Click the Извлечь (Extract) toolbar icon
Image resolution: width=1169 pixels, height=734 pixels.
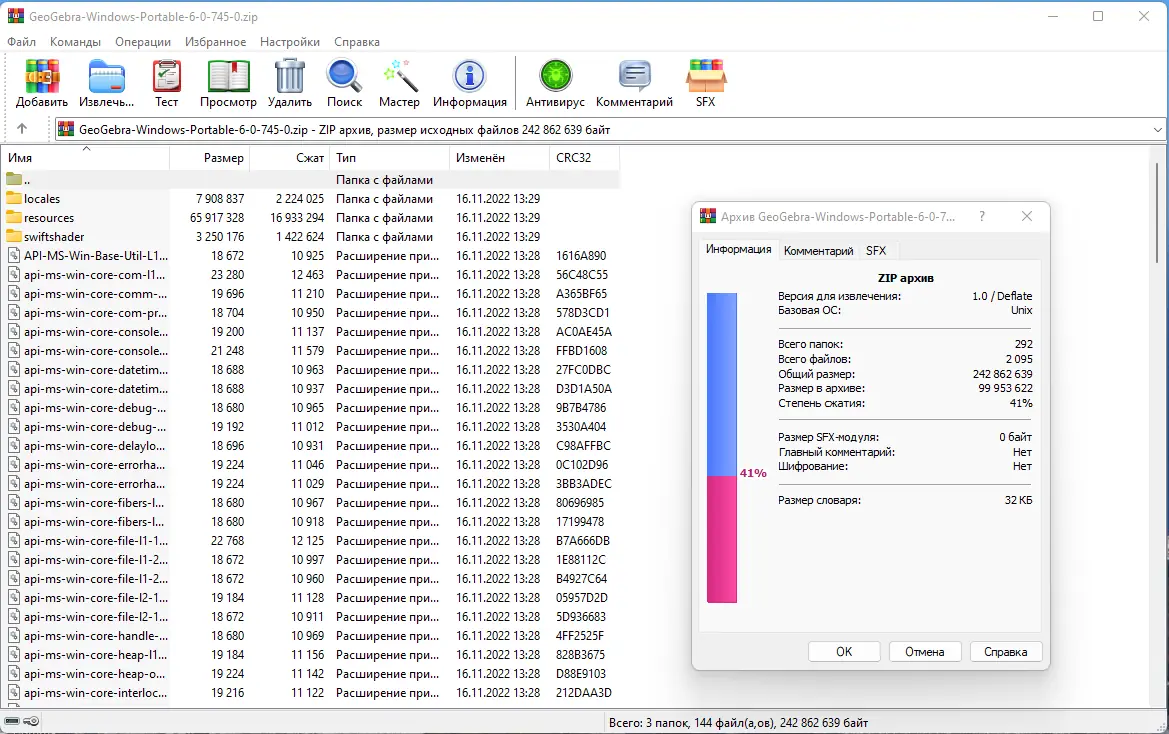click(107, 76)
